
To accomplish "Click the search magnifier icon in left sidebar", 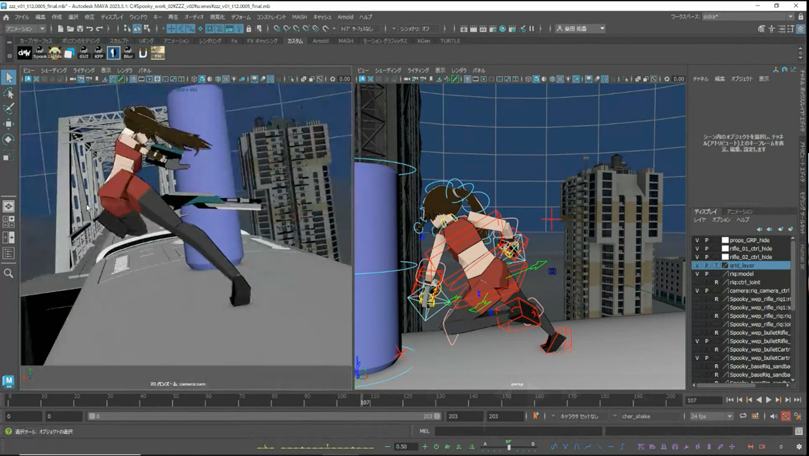I will pyautogui.click(x=9, y=273).
